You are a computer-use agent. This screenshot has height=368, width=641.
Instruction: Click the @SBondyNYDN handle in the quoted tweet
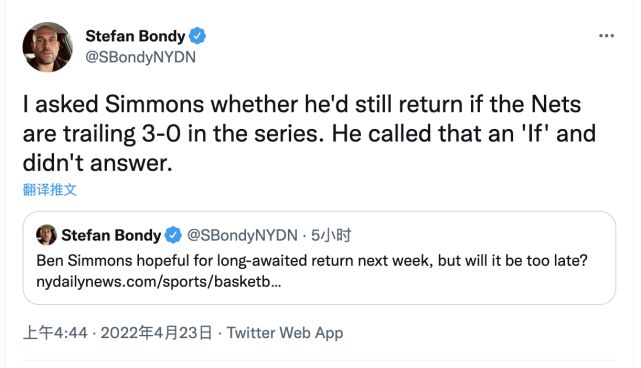pyautogui.click(x=242, y=235)
